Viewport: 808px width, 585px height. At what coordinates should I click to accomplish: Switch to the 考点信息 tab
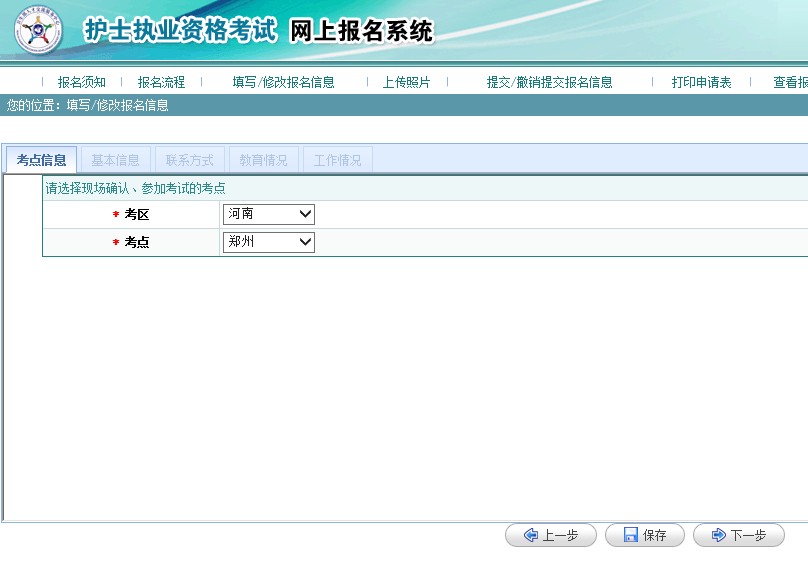(x=41, y=160)
